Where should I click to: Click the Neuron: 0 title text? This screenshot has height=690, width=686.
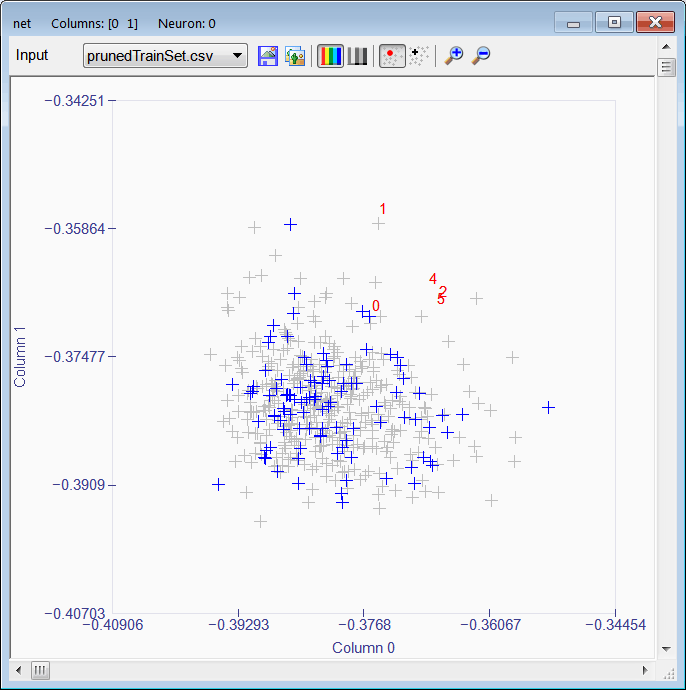pyautogui.click(x=187, y=24)
